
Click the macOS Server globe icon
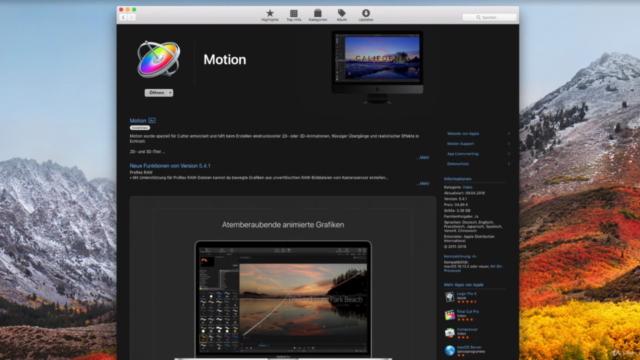[449, 351]
